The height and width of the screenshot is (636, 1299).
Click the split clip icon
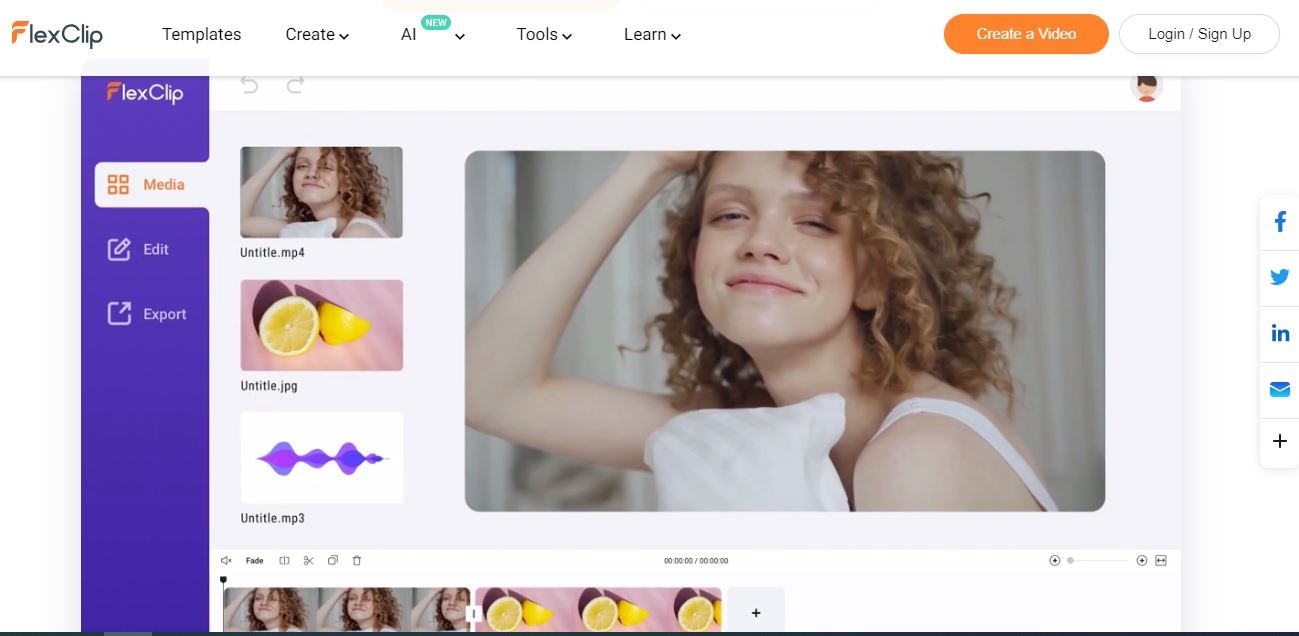click(284, 561)
